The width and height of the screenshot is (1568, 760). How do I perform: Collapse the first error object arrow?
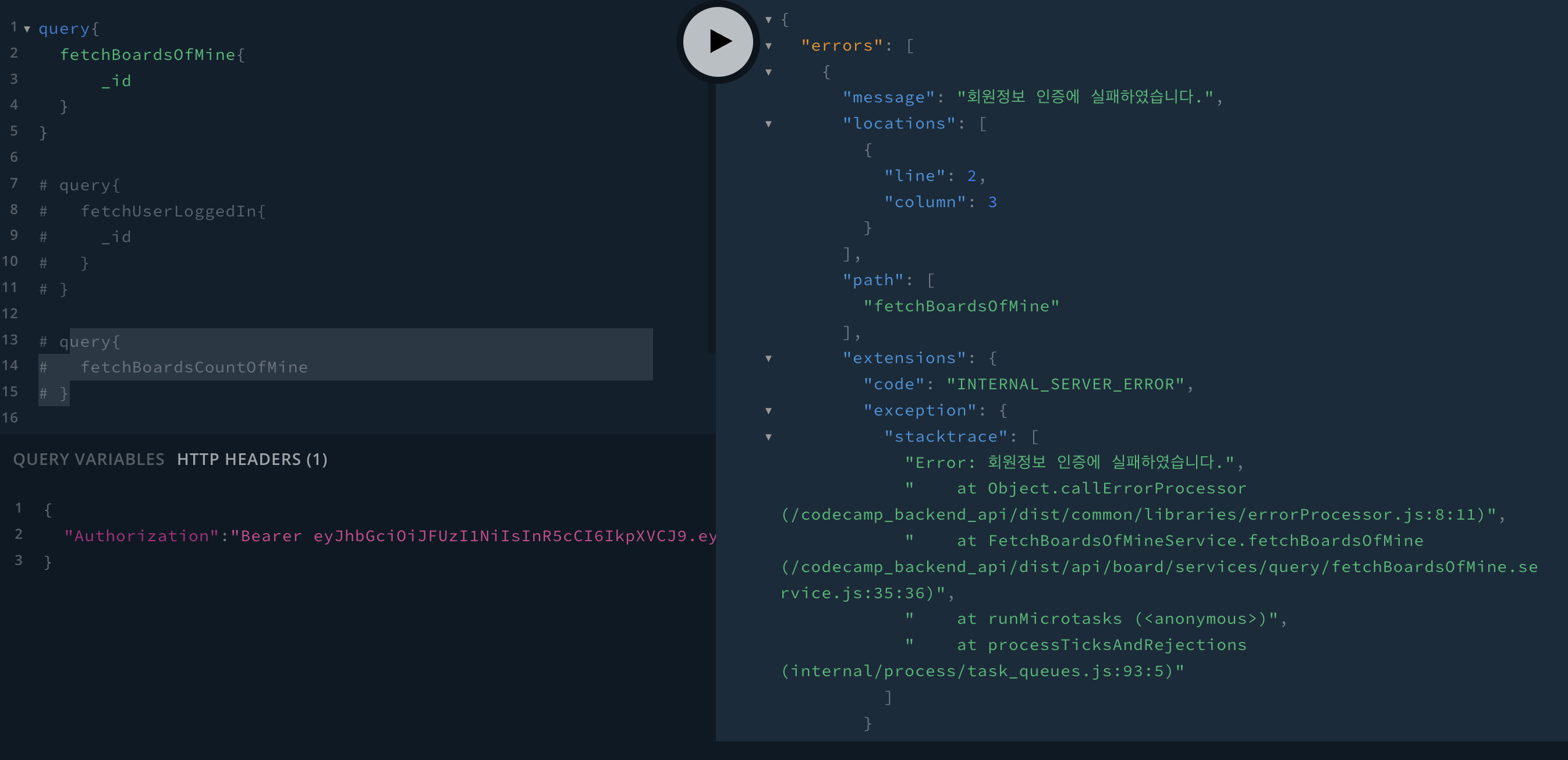(x=768, y=72)
